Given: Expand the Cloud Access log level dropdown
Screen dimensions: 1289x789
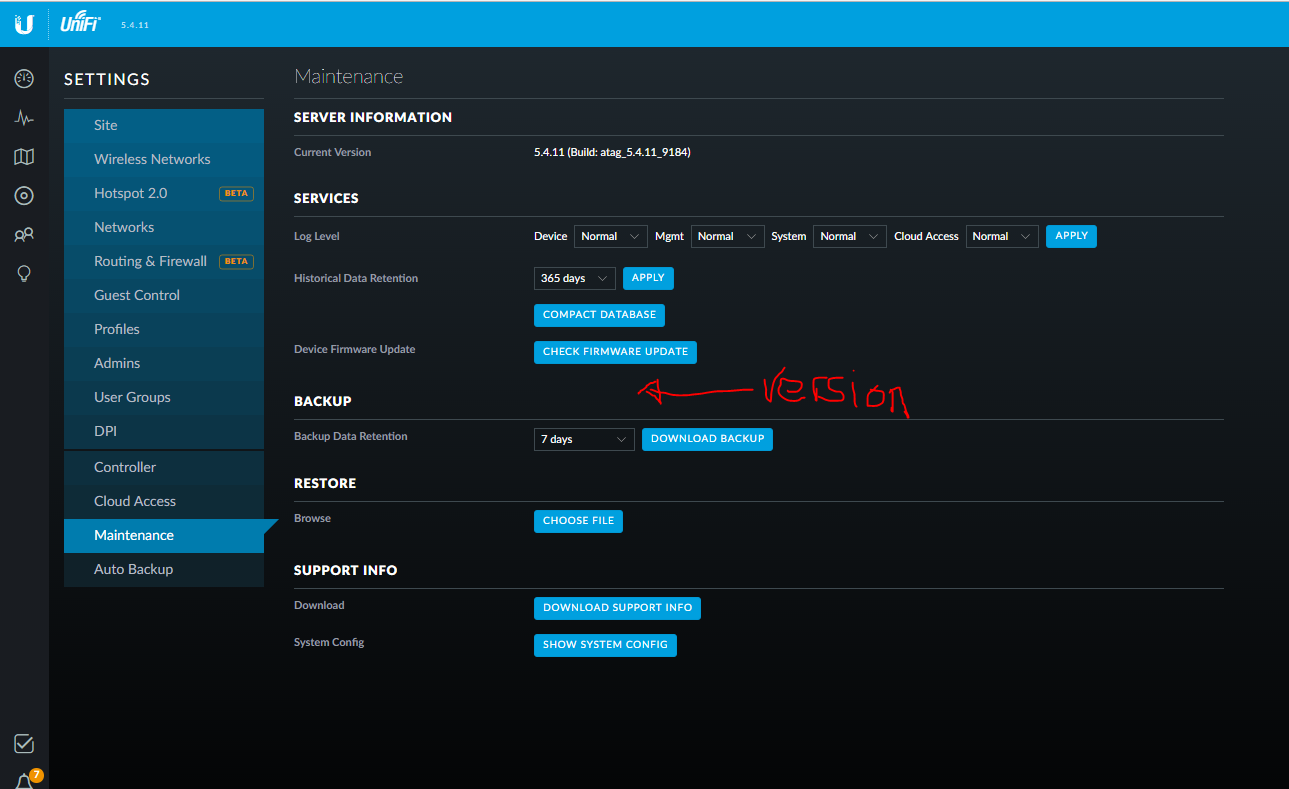Looking at the screenshot, I should pos(1001,237).
